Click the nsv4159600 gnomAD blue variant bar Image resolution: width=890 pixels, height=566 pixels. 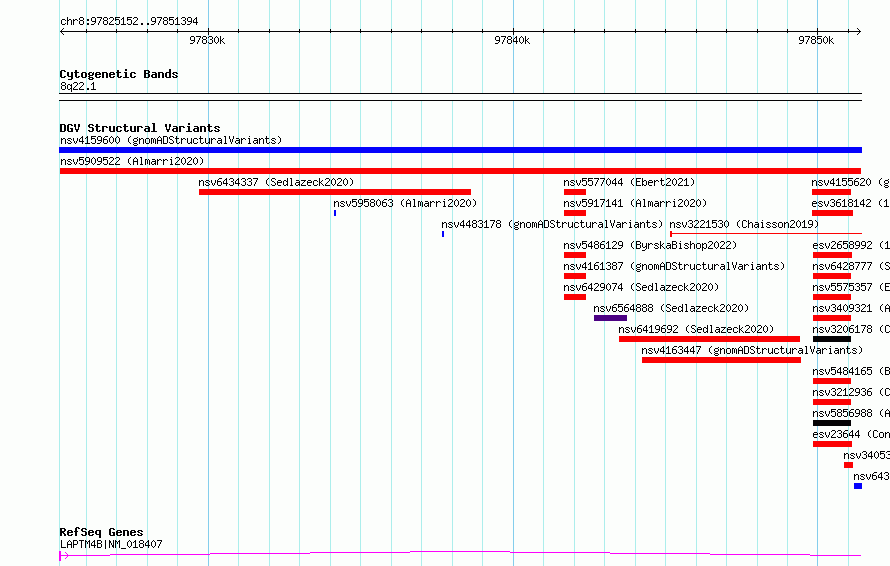460,150
